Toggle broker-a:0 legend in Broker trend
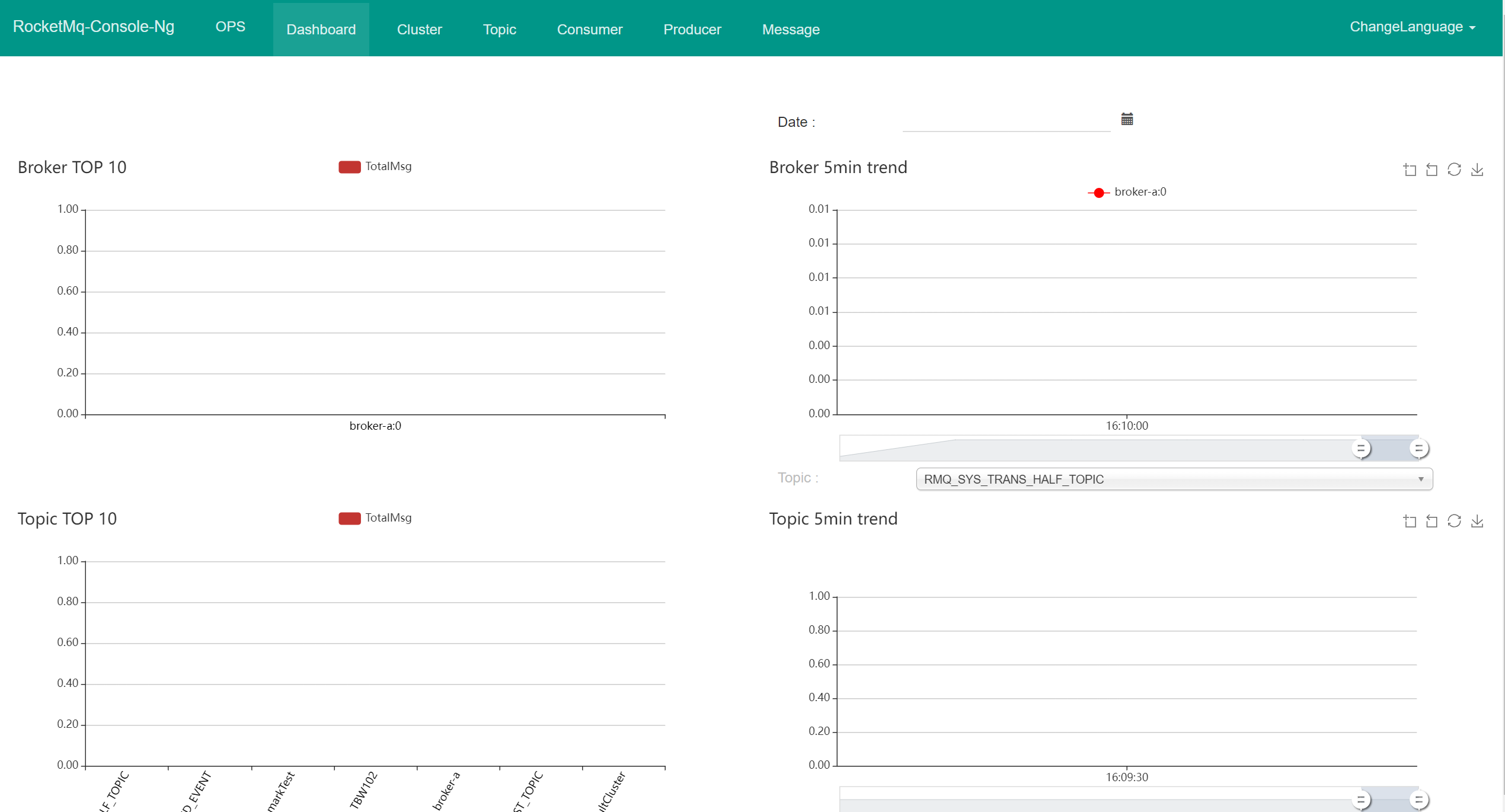Image resolution: width=1505 pixels, height=812 pixels. [1127, 192]
